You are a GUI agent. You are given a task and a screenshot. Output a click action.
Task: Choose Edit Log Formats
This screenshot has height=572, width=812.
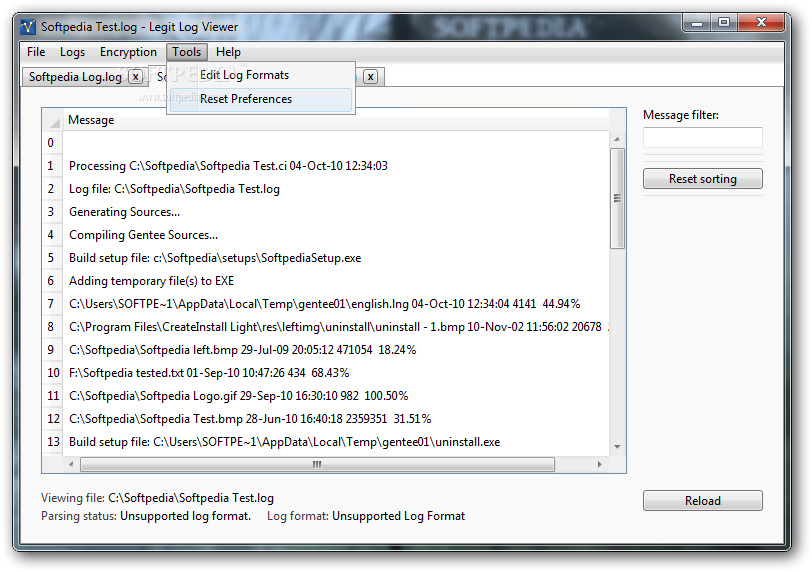260,75
